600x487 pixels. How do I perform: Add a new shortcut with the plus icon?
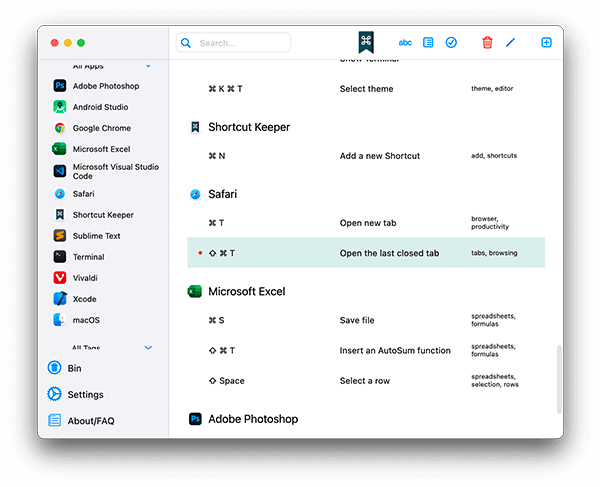click(546, 42)
